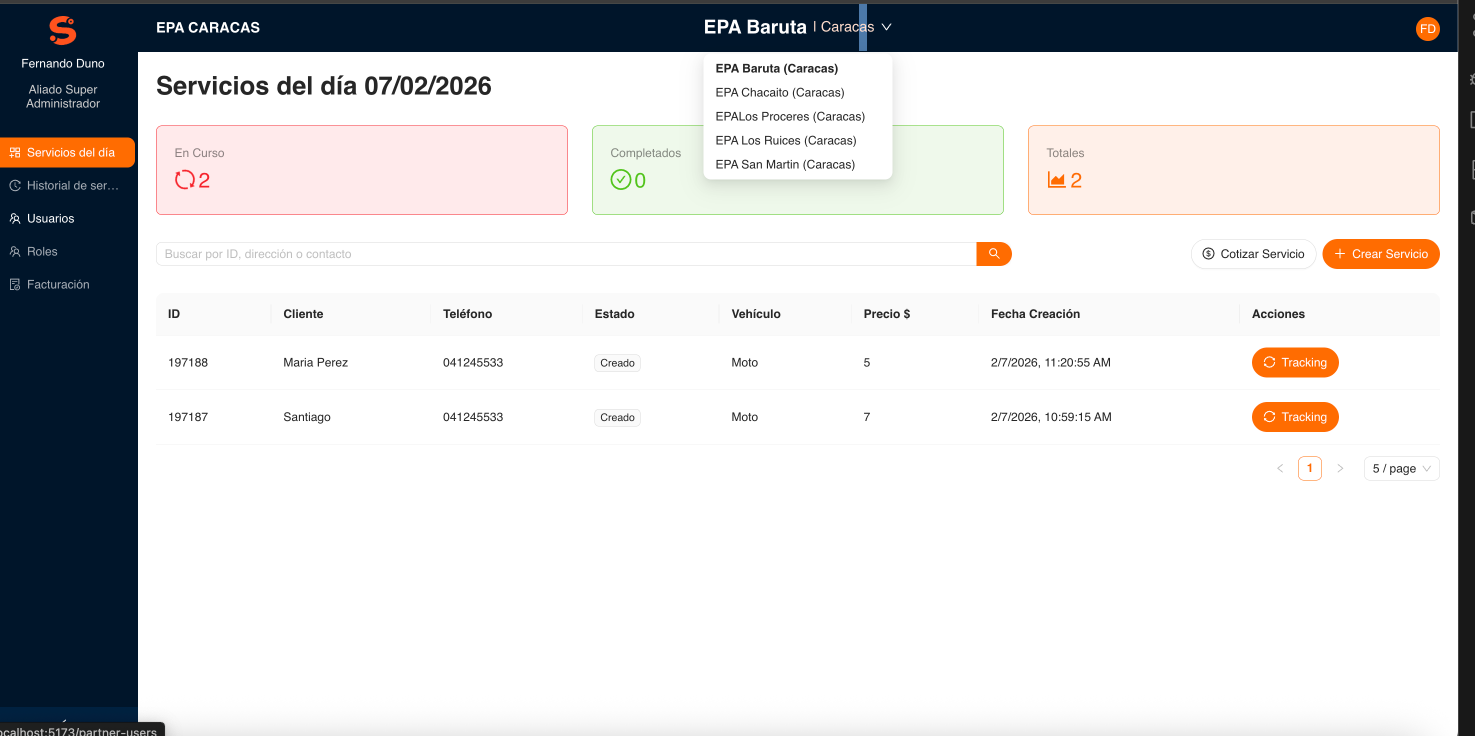
Task: Click the FD avatar in the top bar
Action: pos(1427,28)
